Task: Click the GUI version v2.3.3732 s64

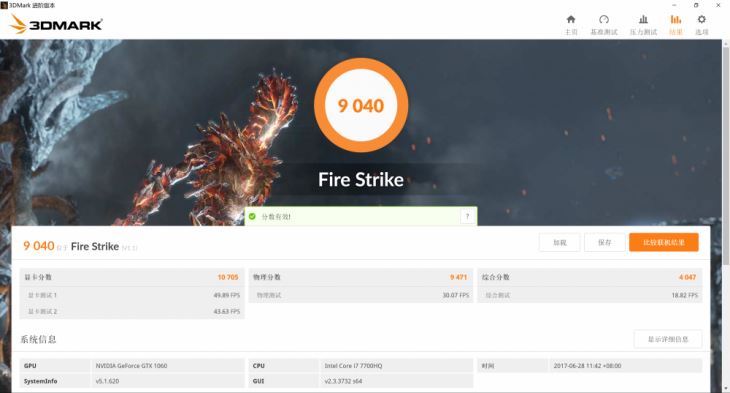Action: (343, 381)
